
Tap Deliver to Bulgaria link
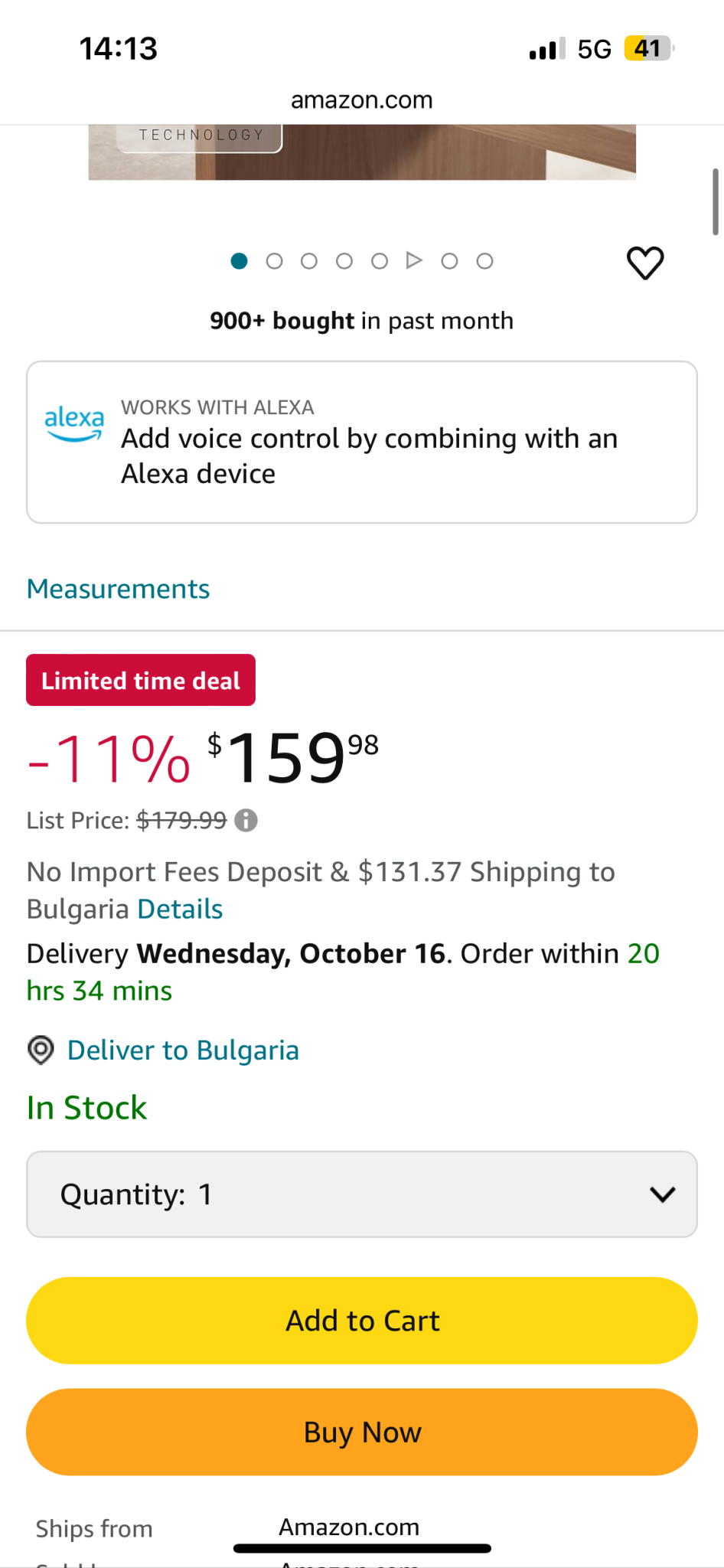tap(183, 1050)
